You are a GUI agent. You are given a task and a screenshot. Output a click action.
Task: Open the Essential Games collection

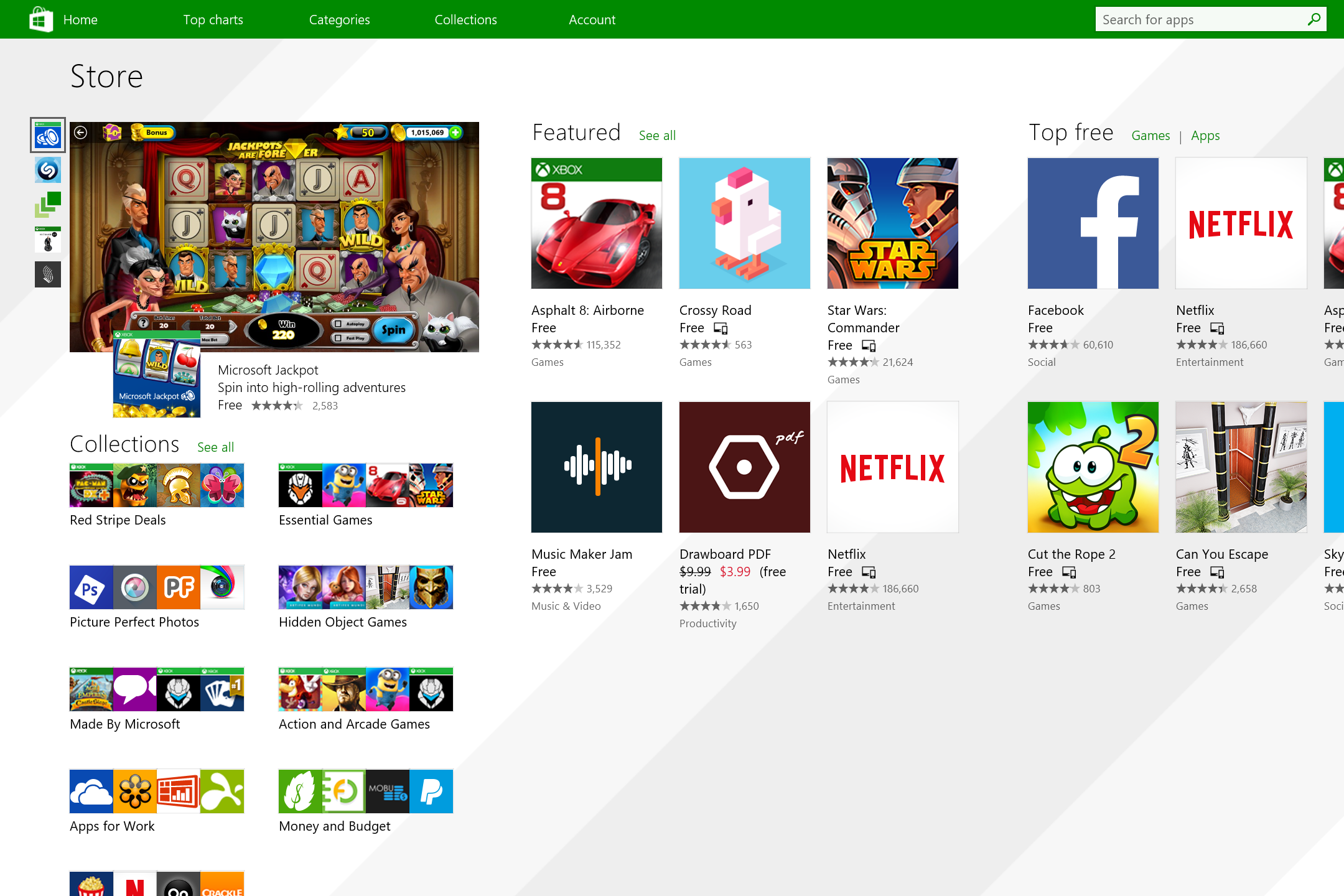(366, 495)
